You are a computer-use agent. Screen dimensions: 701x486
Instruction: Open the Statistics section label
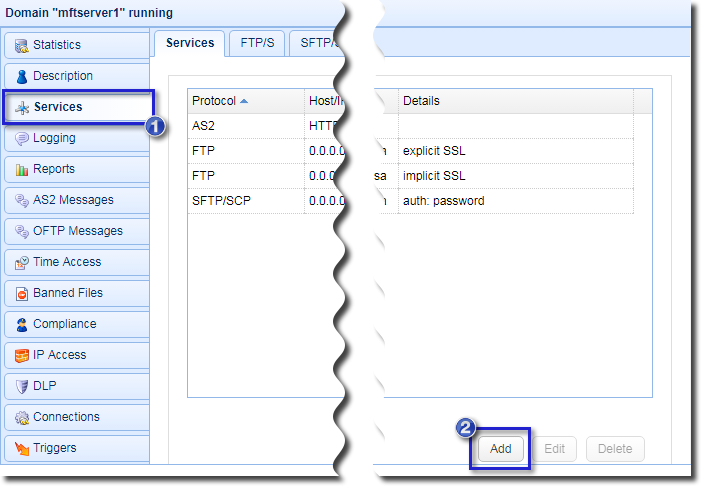coord(57,45)
